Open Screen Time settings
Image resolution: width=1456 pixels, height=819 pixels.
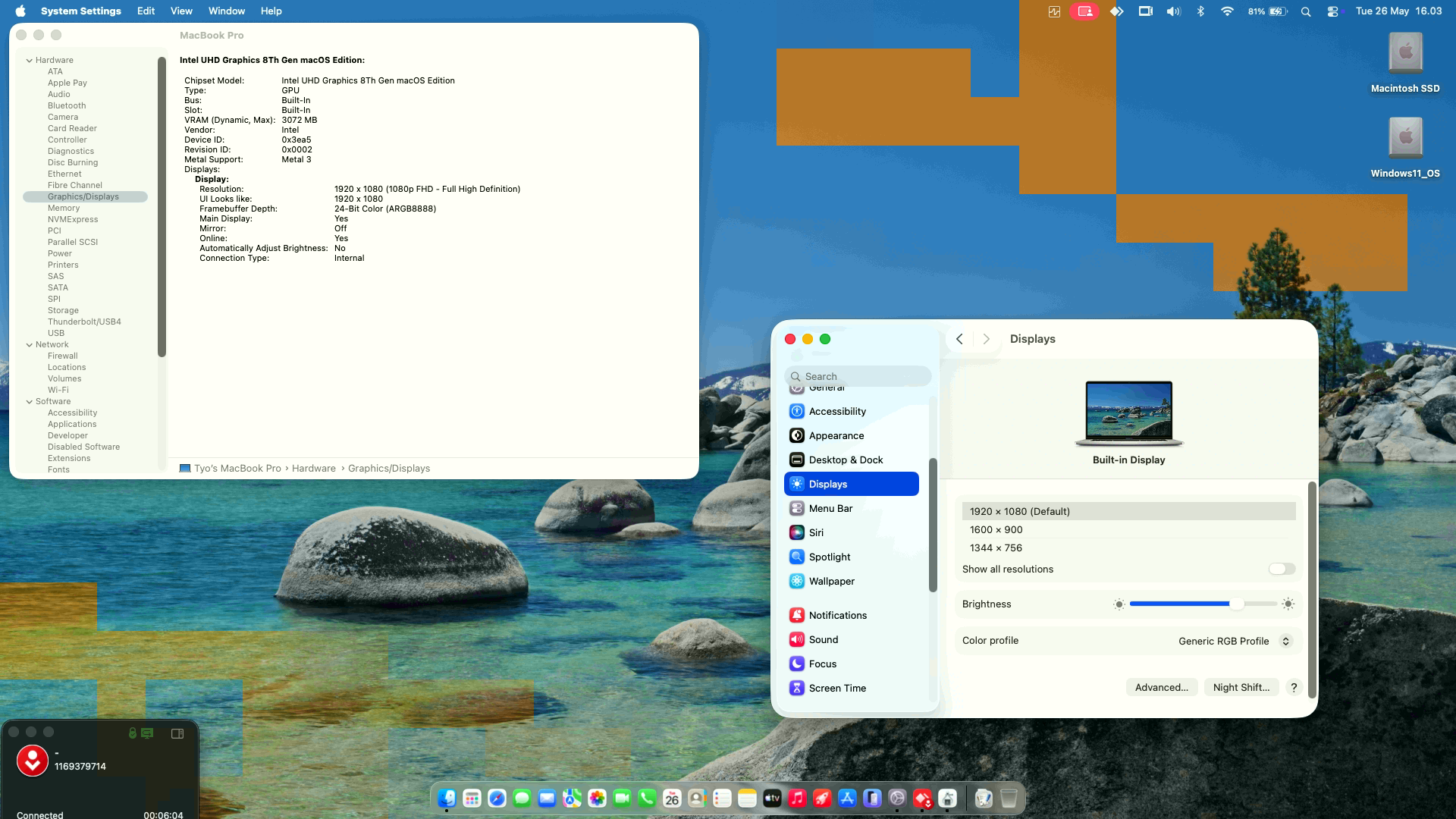[851, 688]
